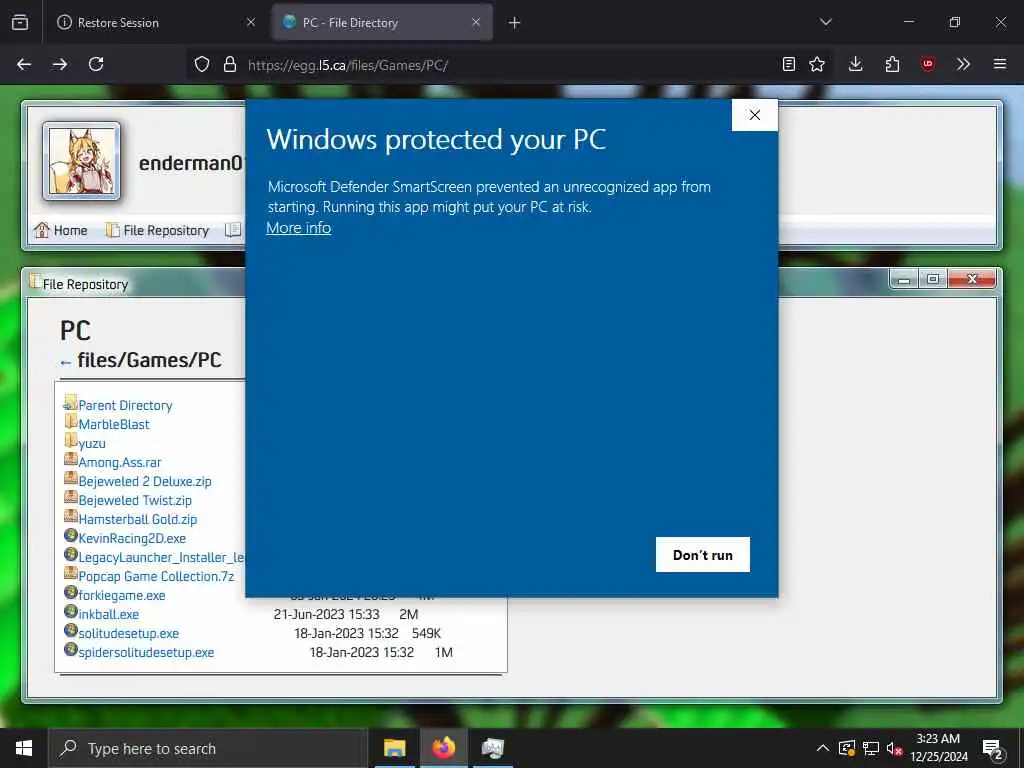Click the back arrow before files/Games/PC

[x=65, y=362]
